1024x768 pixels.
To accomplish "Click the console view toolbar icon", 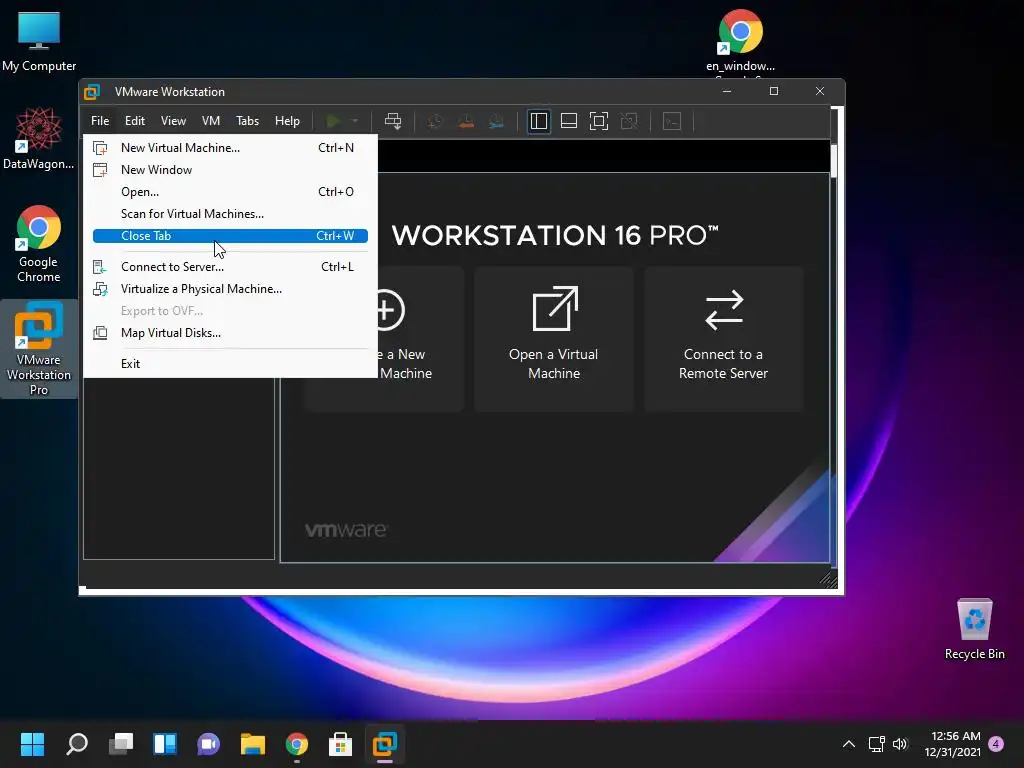I will pyautogui.click(x=672, y=121).
